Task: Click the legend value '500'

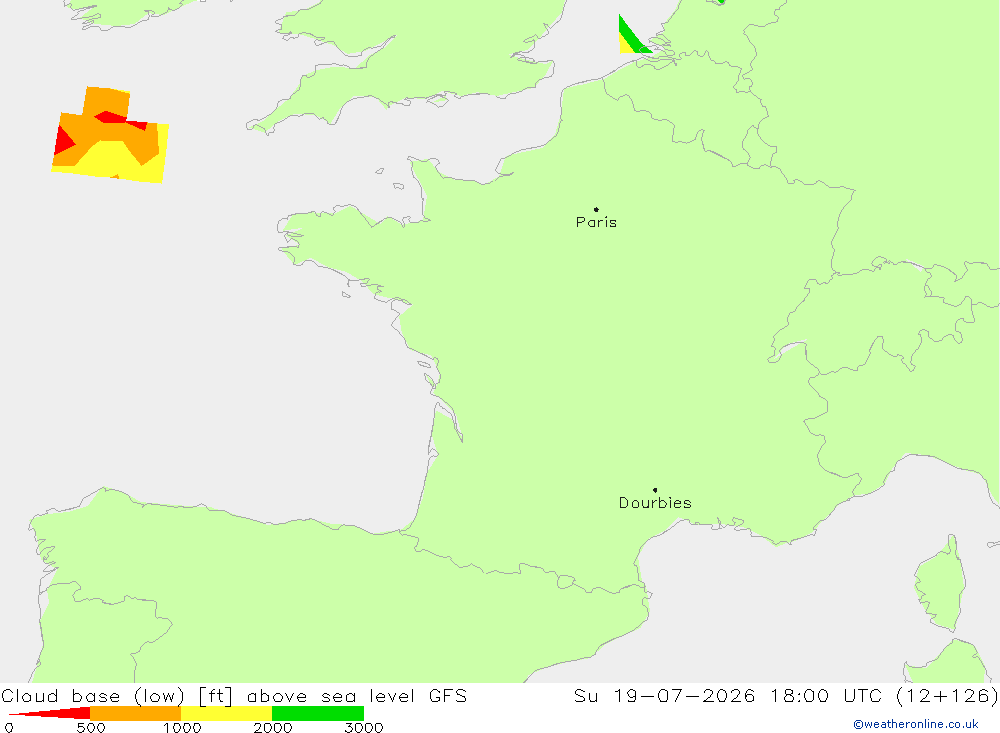Action: pos(91,727)
